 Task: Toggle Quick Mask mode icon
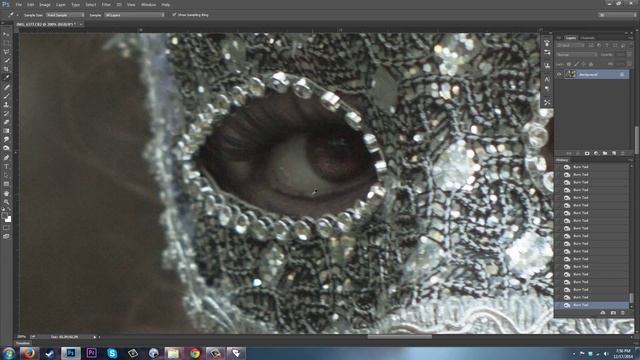click(x=6, y=228)
